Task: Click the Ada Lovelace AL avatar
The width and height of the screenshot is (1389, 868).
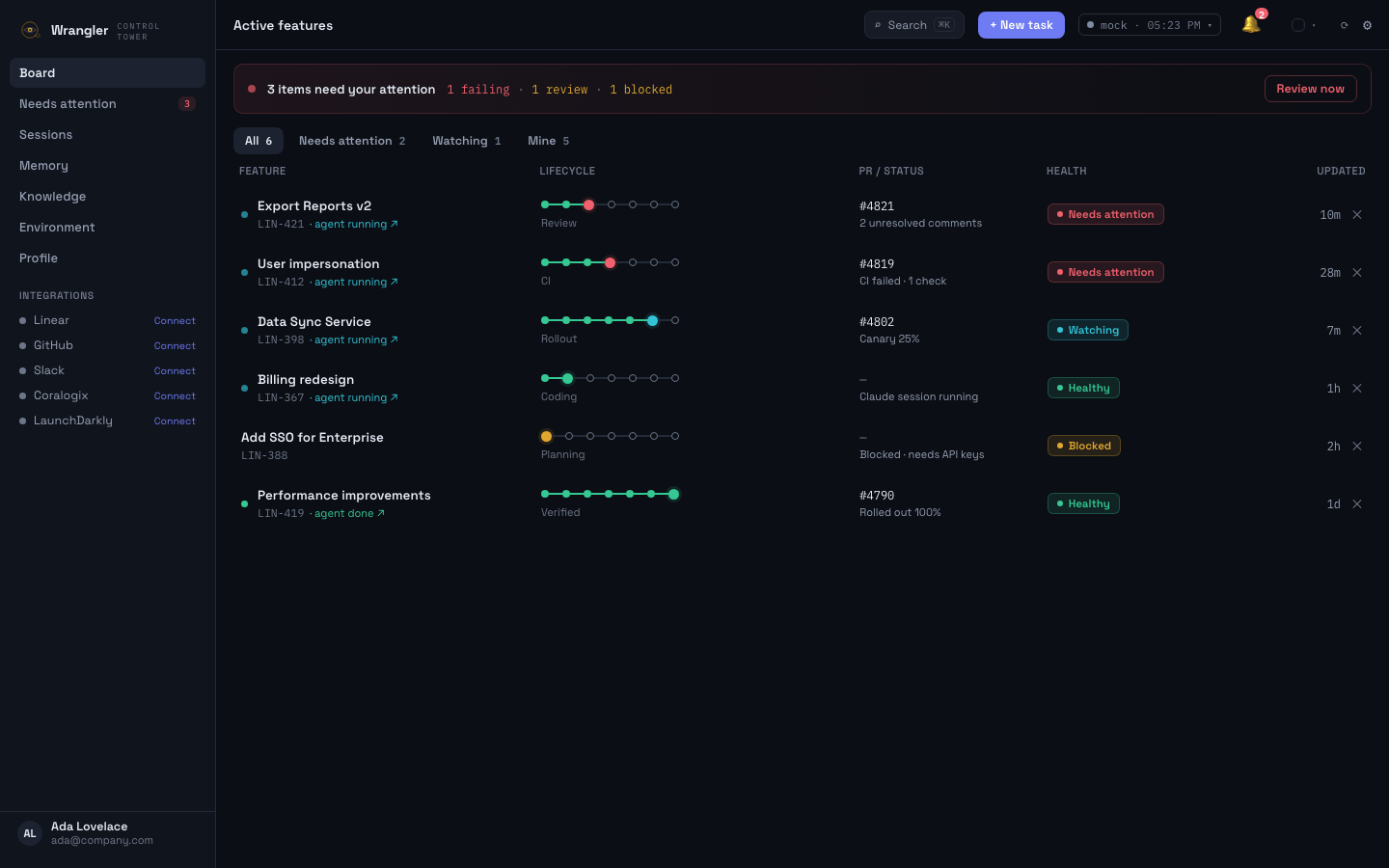Action: 30,833
